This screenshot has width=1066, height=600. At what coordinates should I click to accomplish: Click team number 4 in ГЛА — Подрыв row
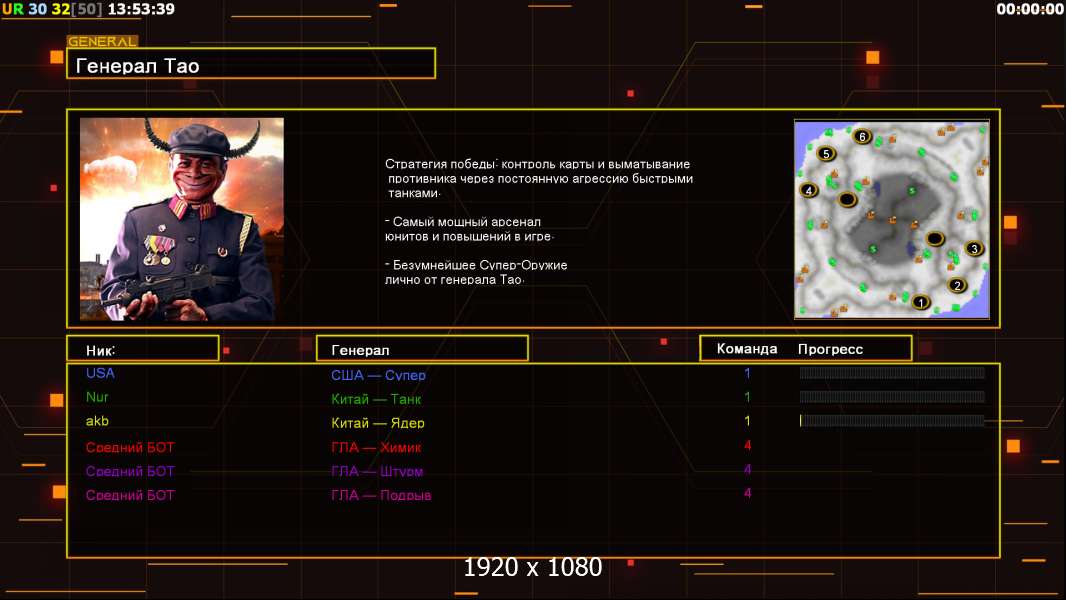point(747,493)
